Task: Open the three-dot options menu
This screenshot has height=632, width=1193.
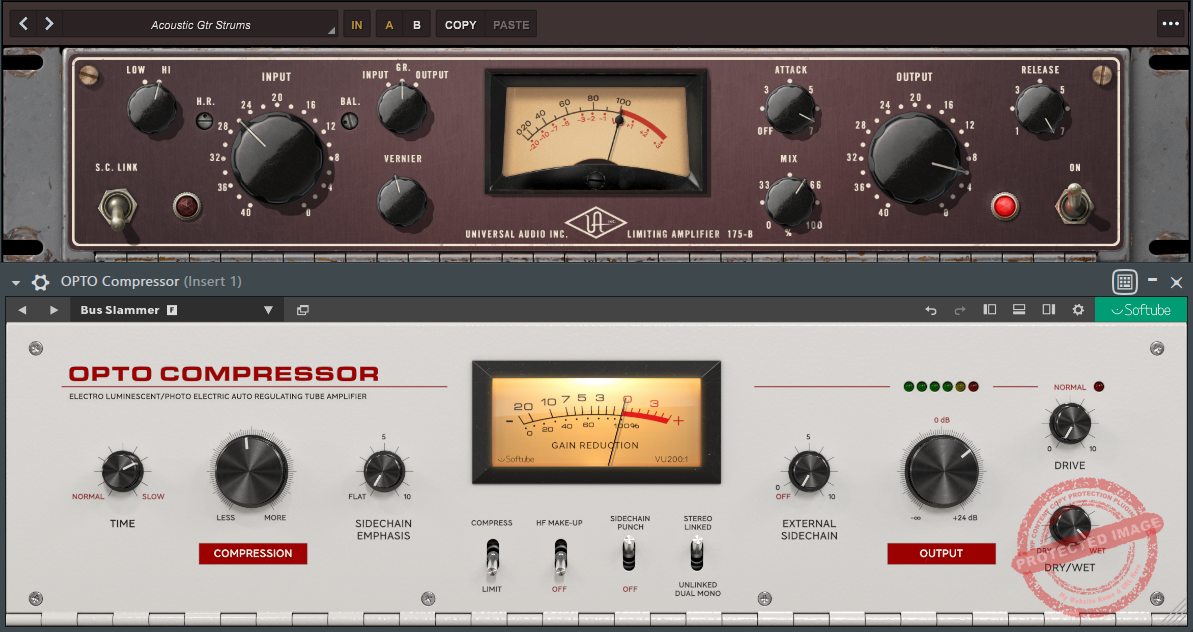Action: point(1170,24)
